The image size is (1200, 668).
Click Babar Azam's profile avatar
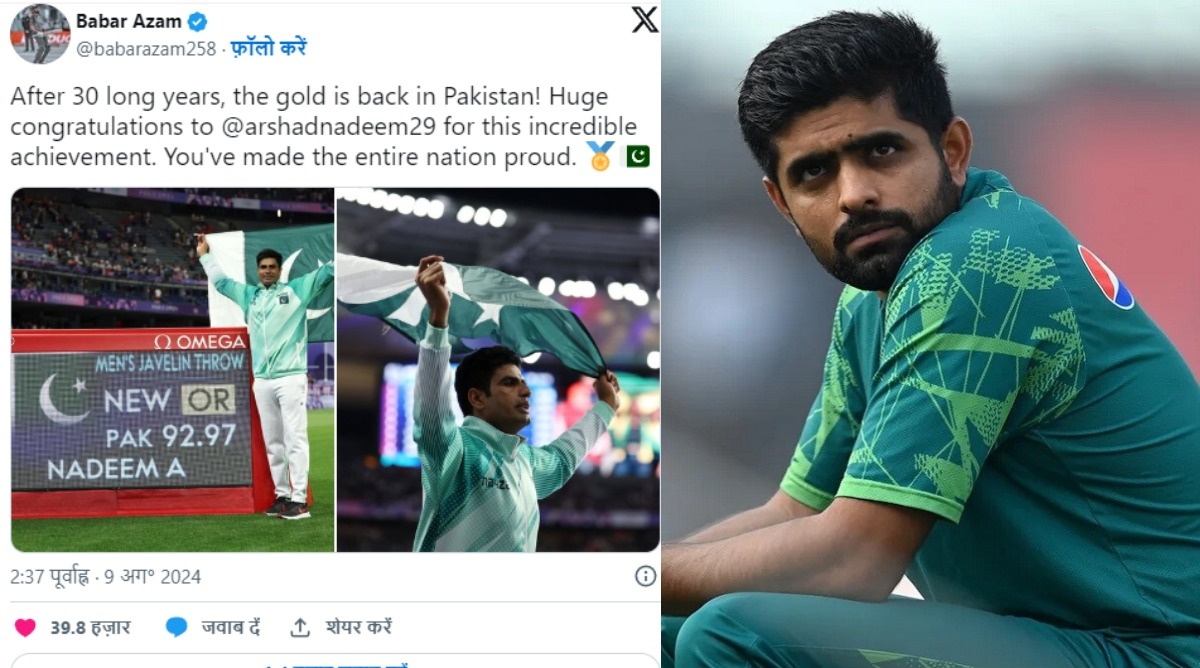[40, 33]
